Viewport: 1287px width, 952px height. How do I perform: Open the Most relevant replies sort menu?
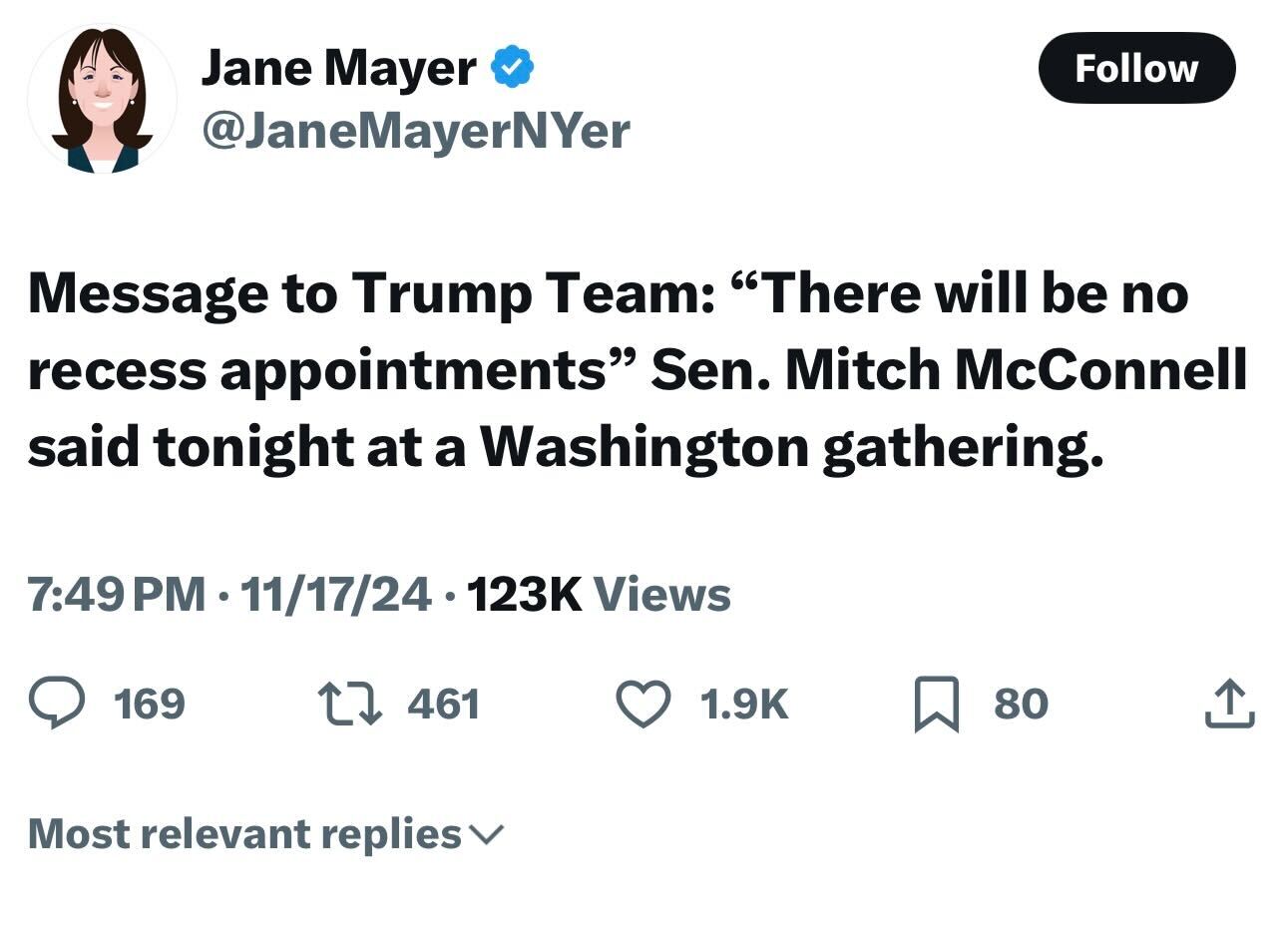[x=244, y=833]
